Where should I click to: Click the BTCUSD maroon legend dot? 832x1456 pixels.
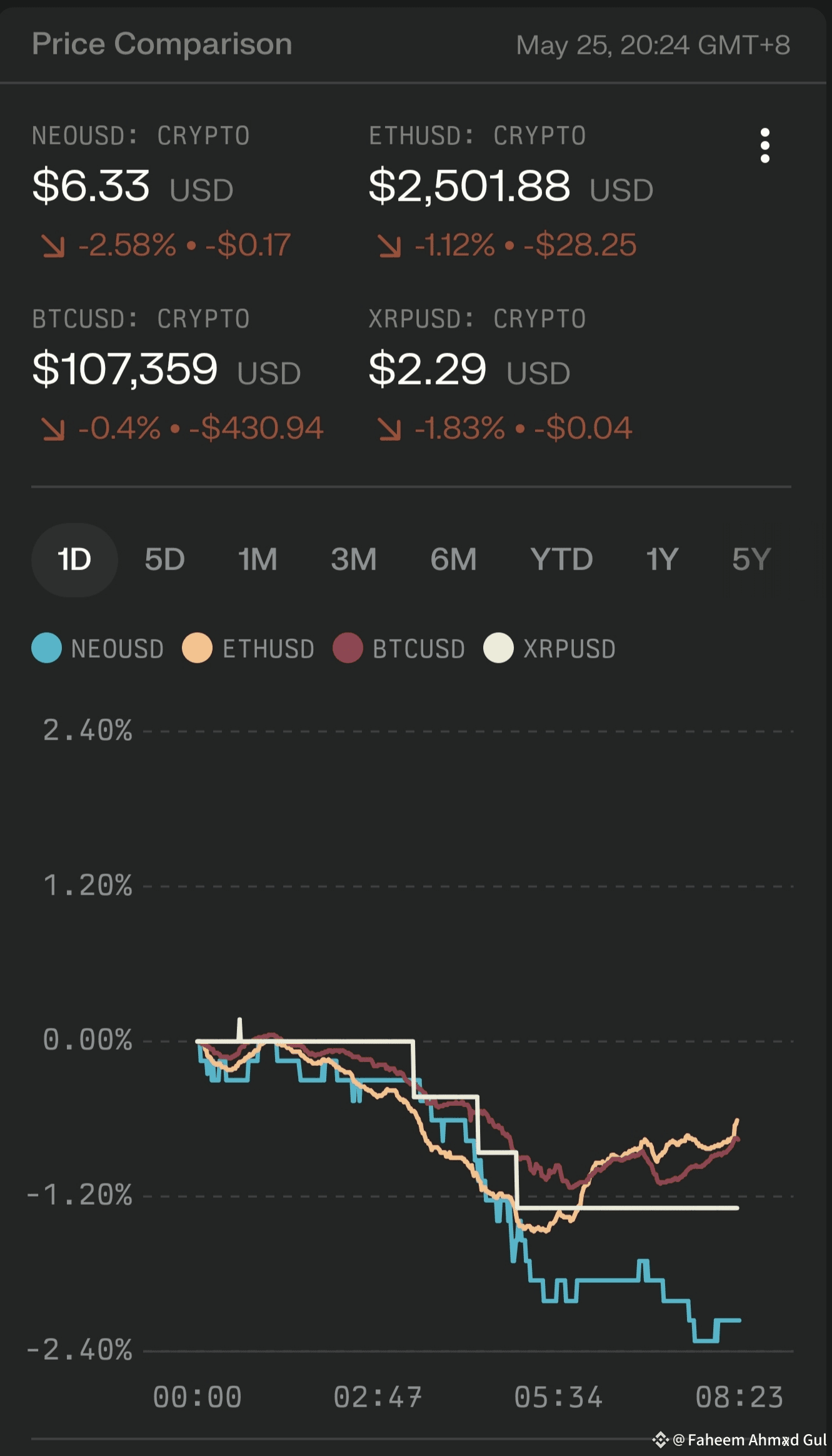coord(348,648)
